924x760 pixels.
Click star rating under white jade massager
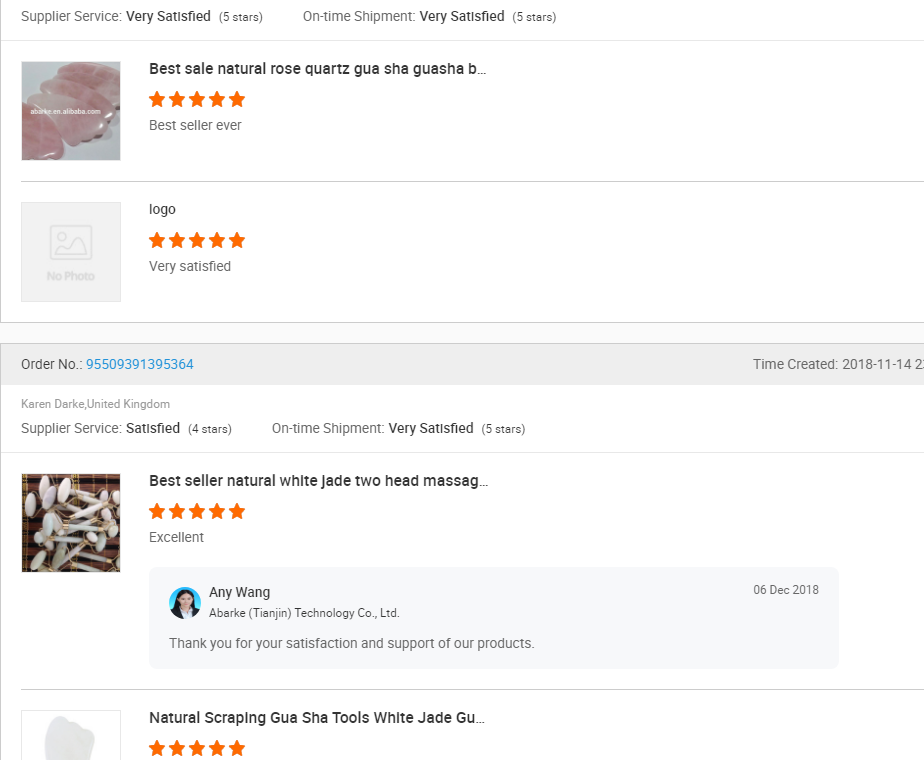pyautogui.click(x=197, y=511)
